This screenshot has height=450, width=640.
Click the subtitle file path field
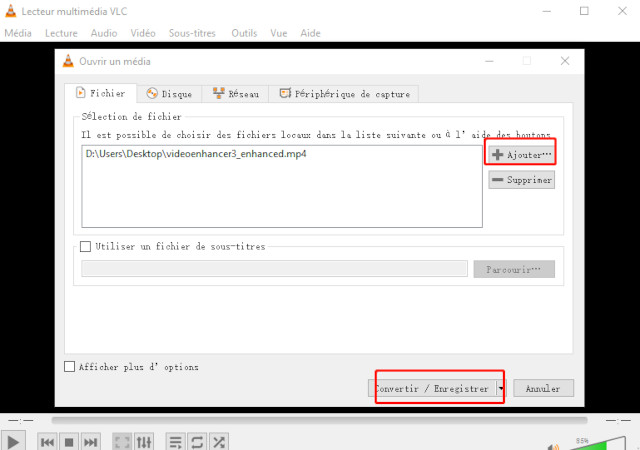pyautogui.click(x=274, y=269)
